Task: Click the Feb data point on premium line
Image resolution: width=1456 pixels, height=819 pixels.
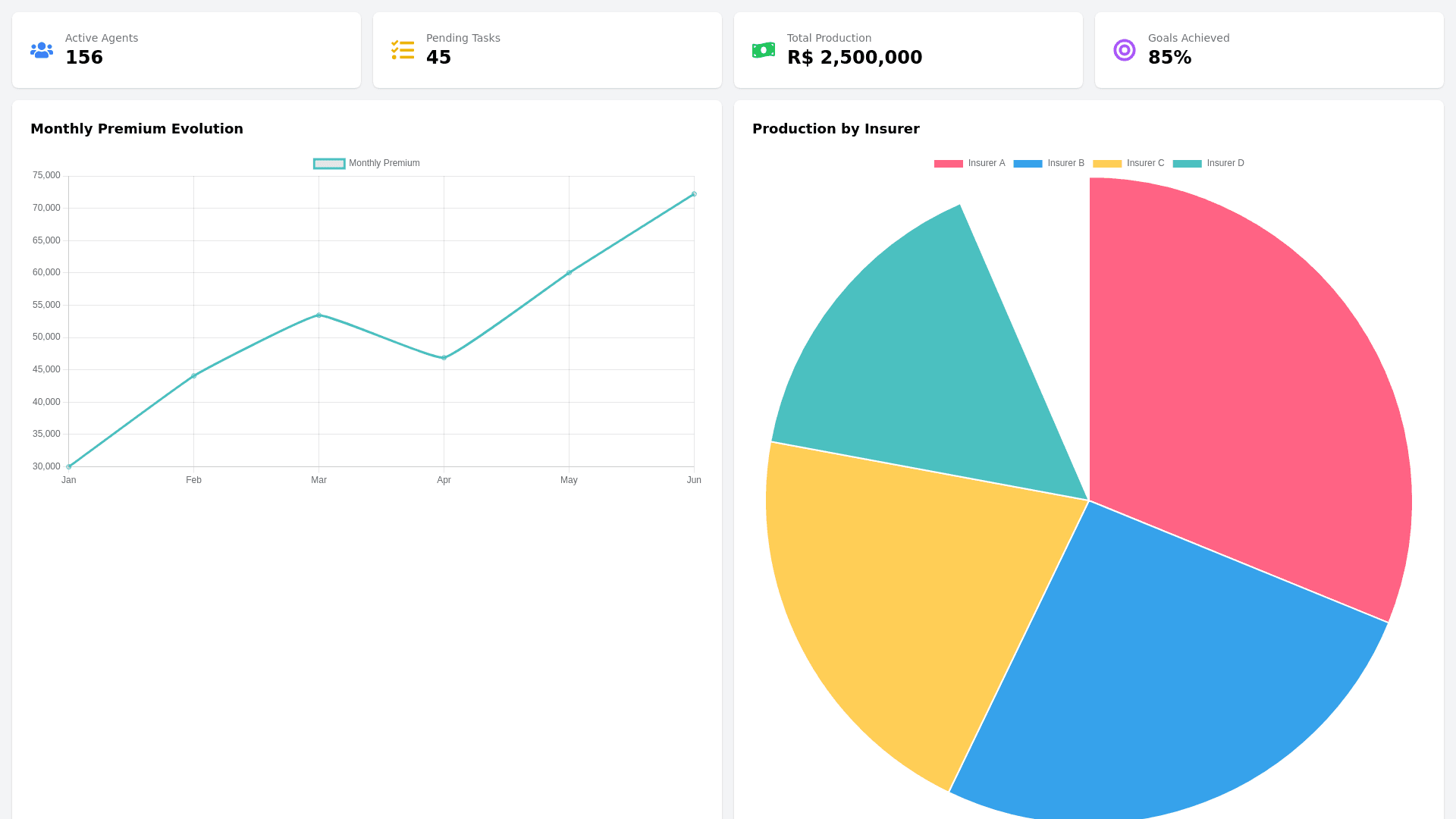Action: (193, 376)
